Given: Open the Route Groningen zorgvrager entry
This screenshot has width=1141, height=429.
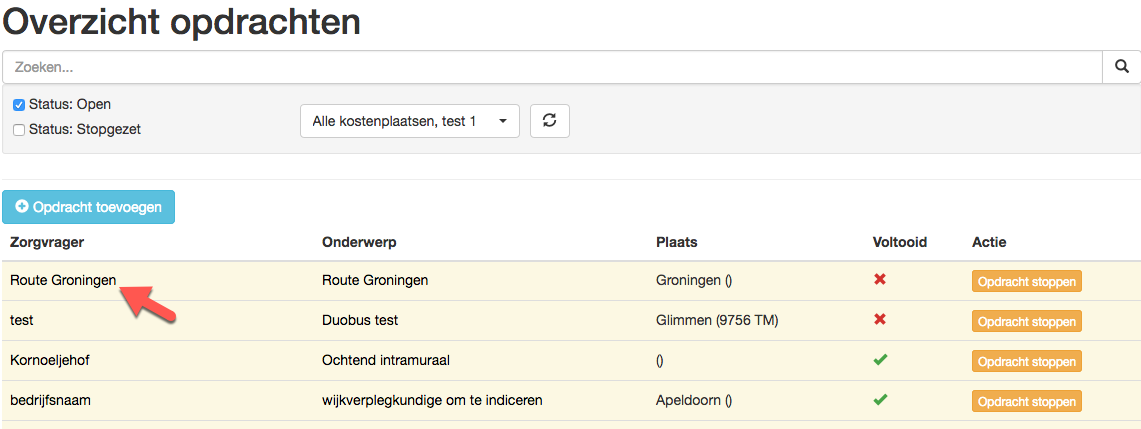Looking at the screenshot, I should (63, 280).
